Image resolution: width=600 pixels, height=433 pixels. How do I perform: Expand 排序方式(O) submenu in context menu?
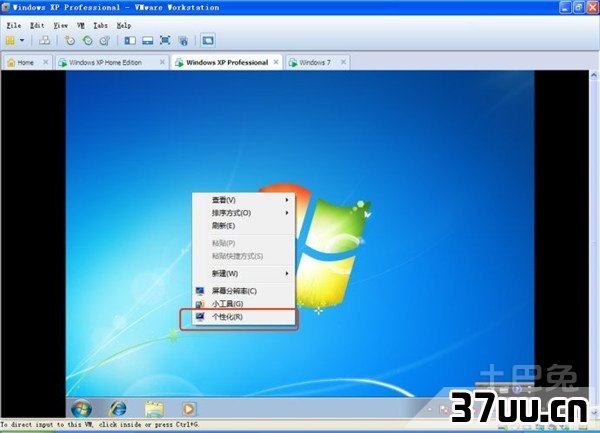coord(243,213)
